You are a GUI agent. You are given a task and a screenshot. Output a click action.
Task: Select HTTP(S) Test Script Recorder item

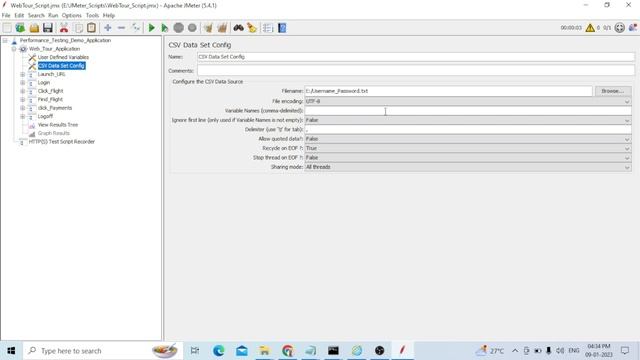(x=62, y=142)
